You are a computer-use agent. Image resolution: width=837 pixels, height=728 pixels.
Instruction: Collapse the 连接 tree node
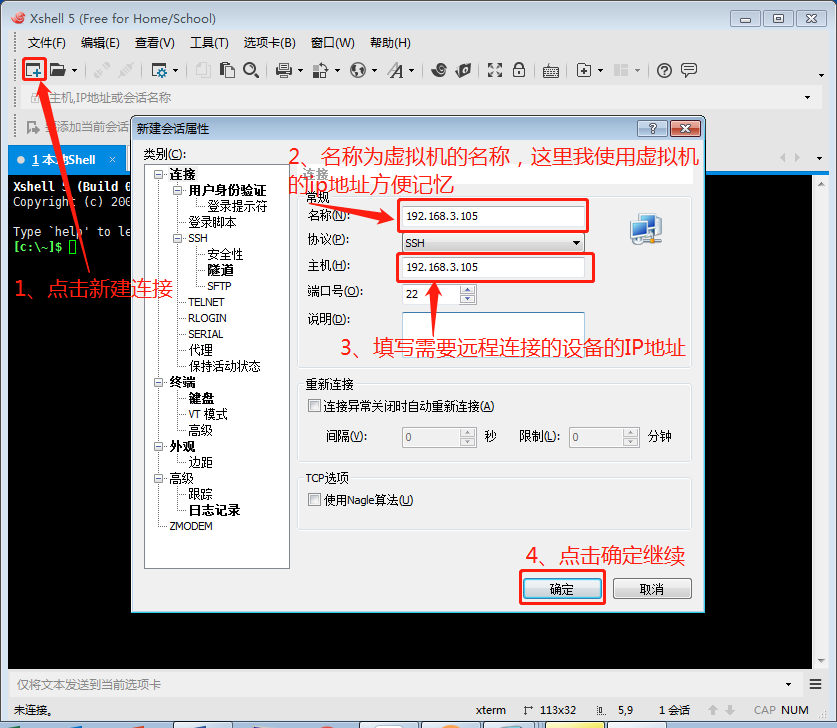tap(160, 175)
